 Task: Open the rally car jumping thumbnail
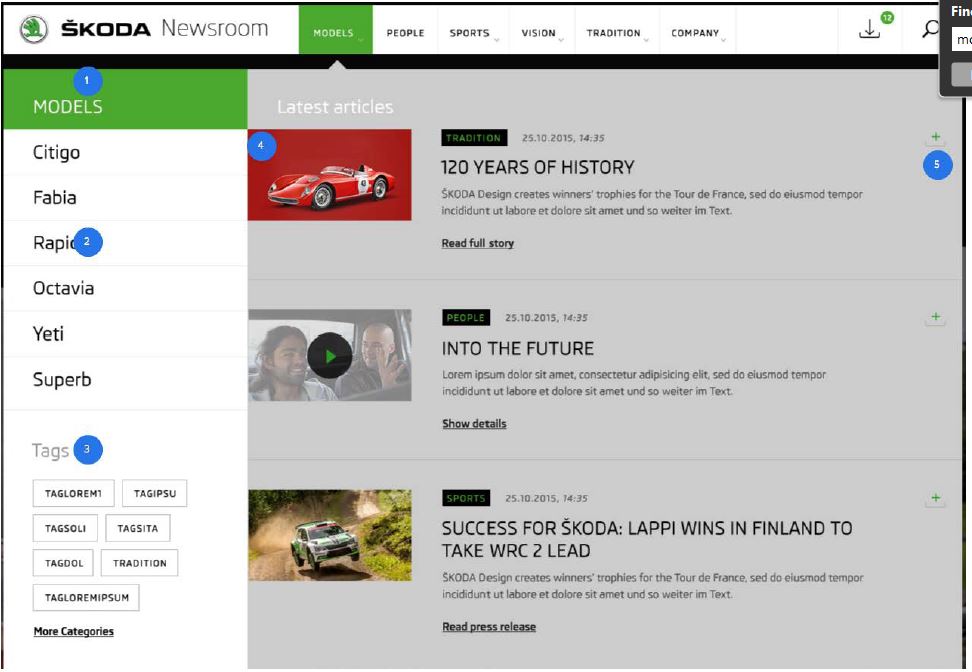pyautogui.click(x=330, y=535)
